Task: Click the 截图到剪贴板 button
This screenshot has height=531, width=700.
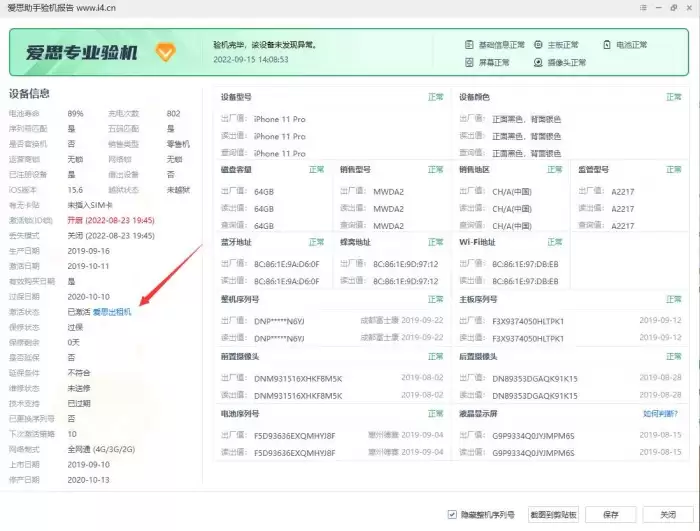Action: [553, 515]
